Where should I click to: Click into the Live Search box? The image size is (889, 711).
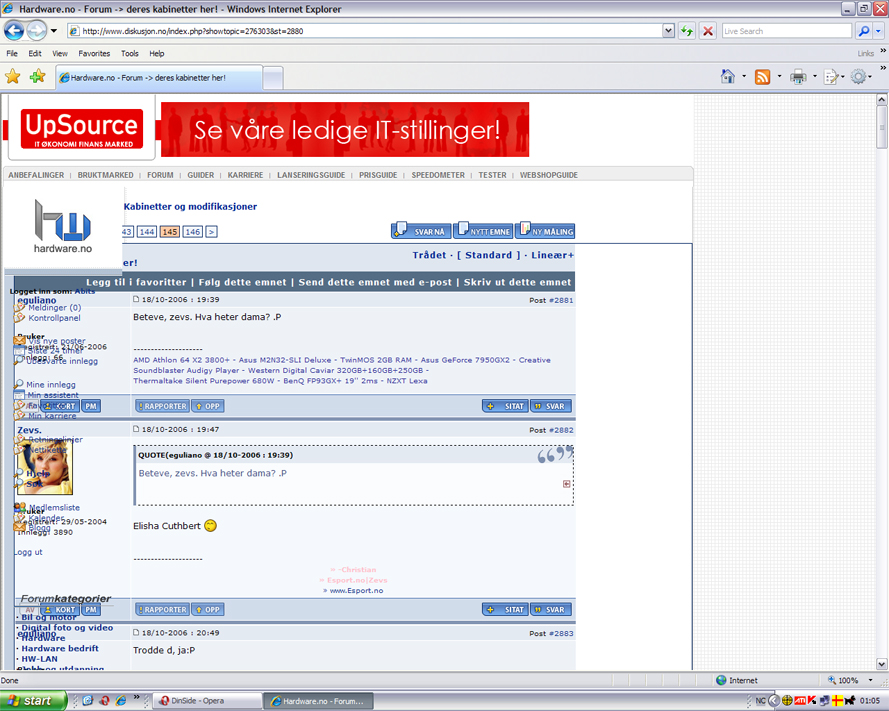(786, 31)
